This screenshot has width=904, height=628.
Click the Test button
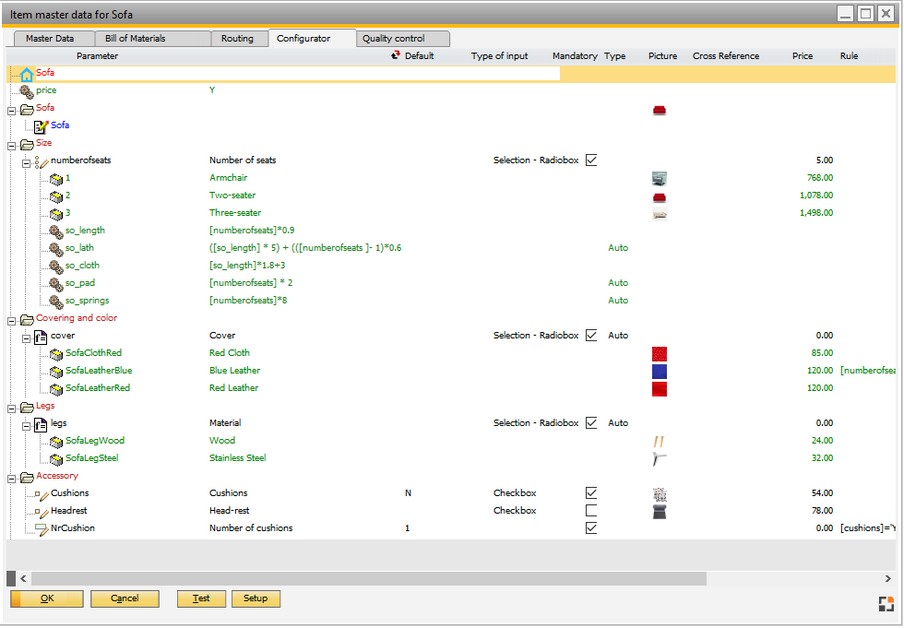[200, 598]
